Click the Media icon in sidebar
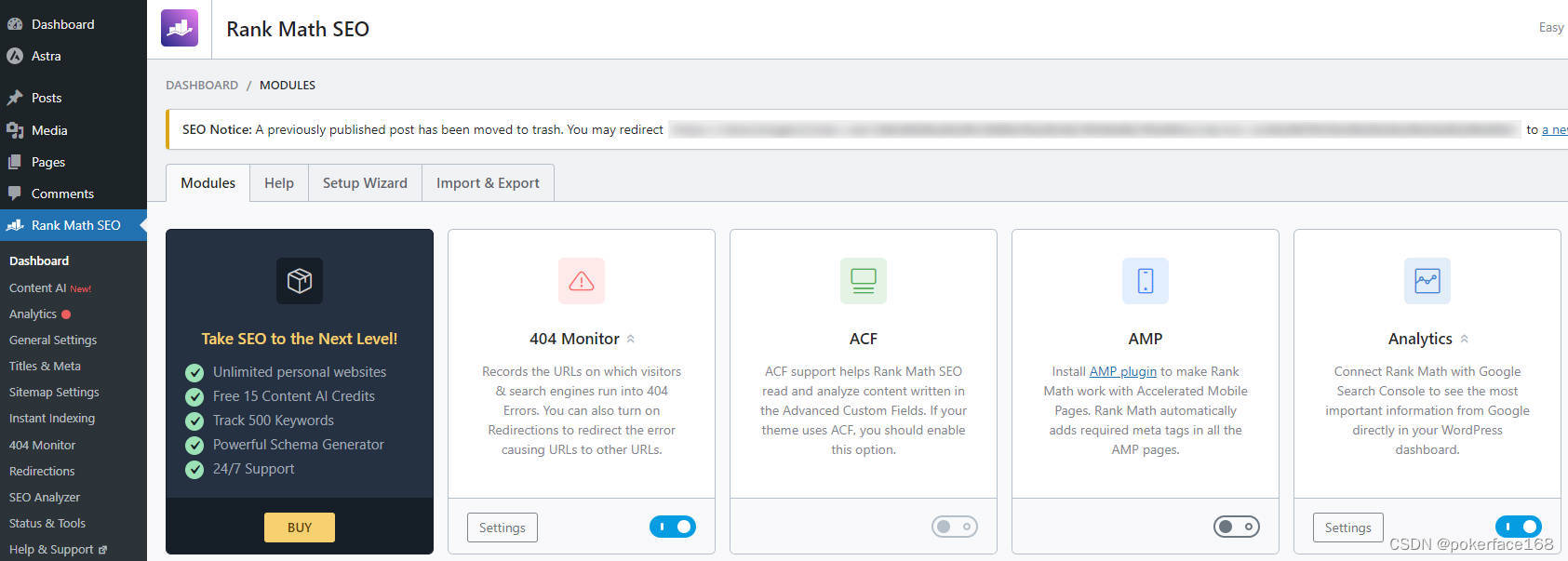This screenshot has width=1568, height=561. coord(15,130)
